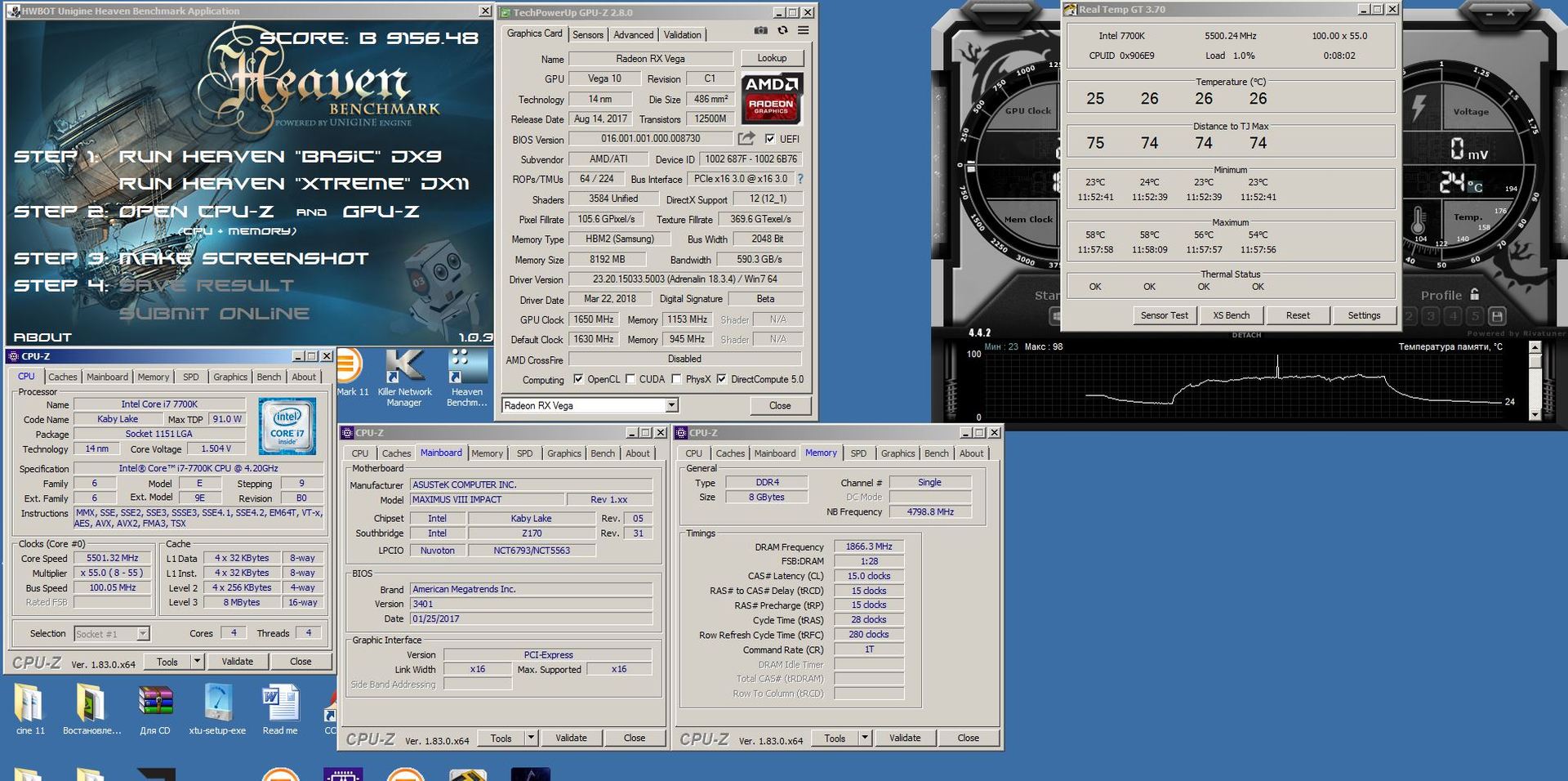This screenshot has height=781, width=1568.
Task: Open Graphics tab in CPU-Z Memory window
Action: [x=898, y=453]
